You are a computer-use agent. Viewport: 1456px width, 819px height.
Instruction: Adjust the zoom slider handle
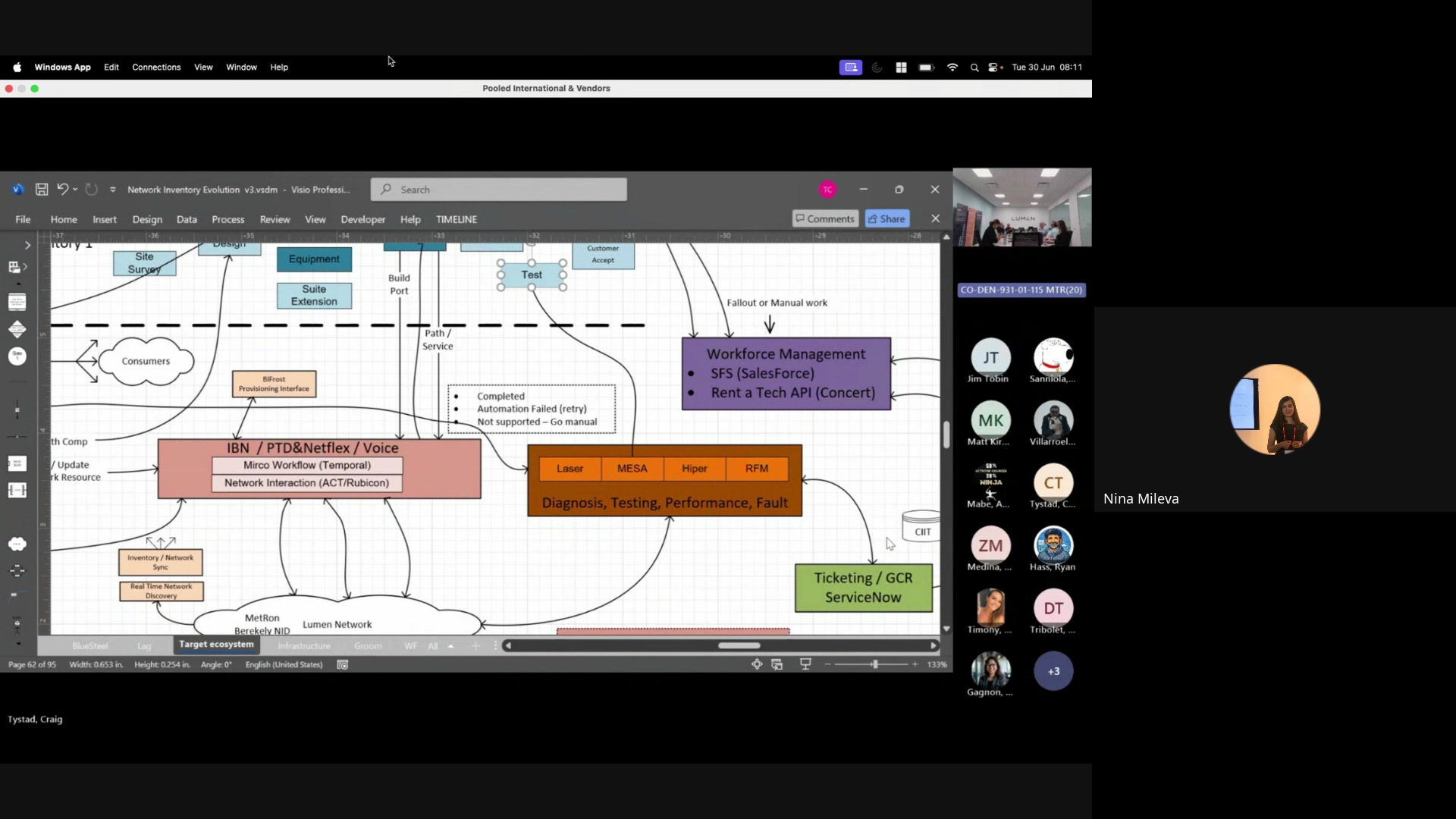tap(875, 664)
